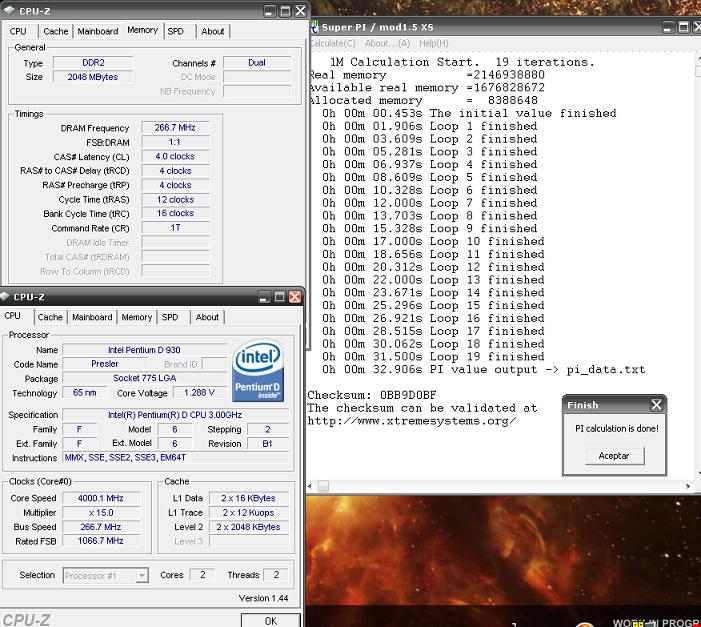Maximize the Super PI window
The width and height of the screenshot is (701, 627).
coord(684,27)
